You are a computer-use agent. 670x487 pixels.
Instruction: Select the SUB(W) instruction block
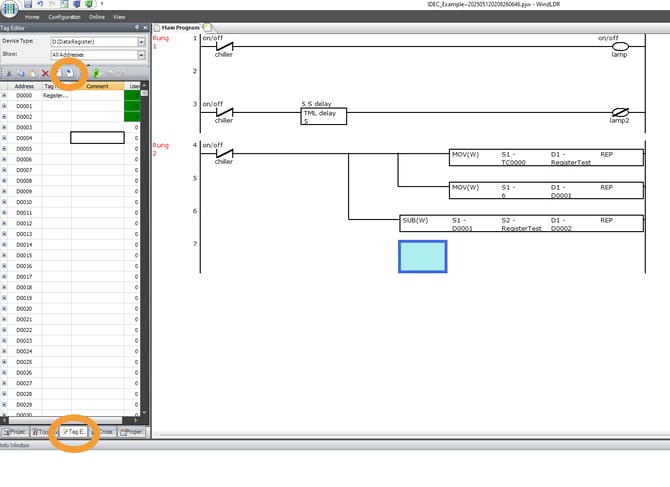[x=521, y=223]
